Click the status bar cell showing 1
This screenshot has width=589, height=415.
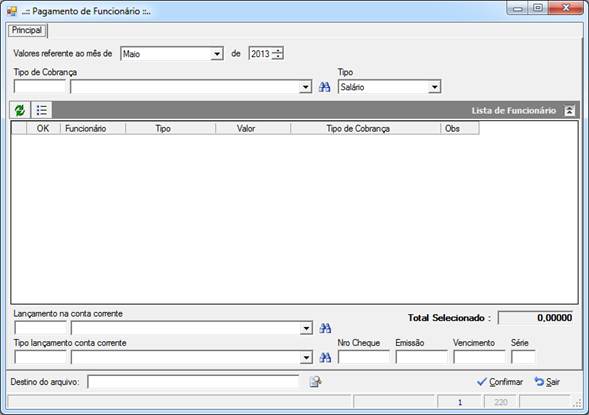pos(459,402)
